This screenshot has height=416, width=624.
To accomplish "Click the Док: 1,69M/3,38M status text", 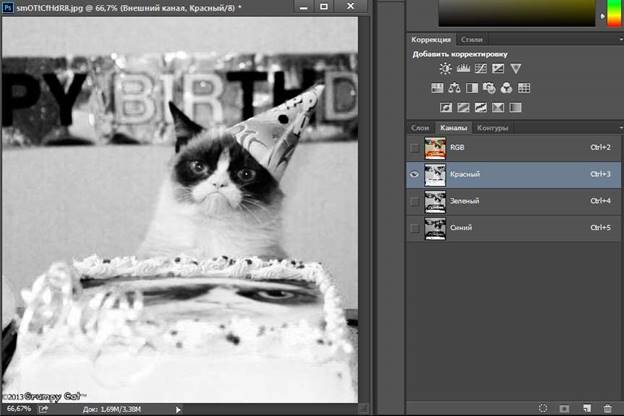I will [x=112, y=409].
